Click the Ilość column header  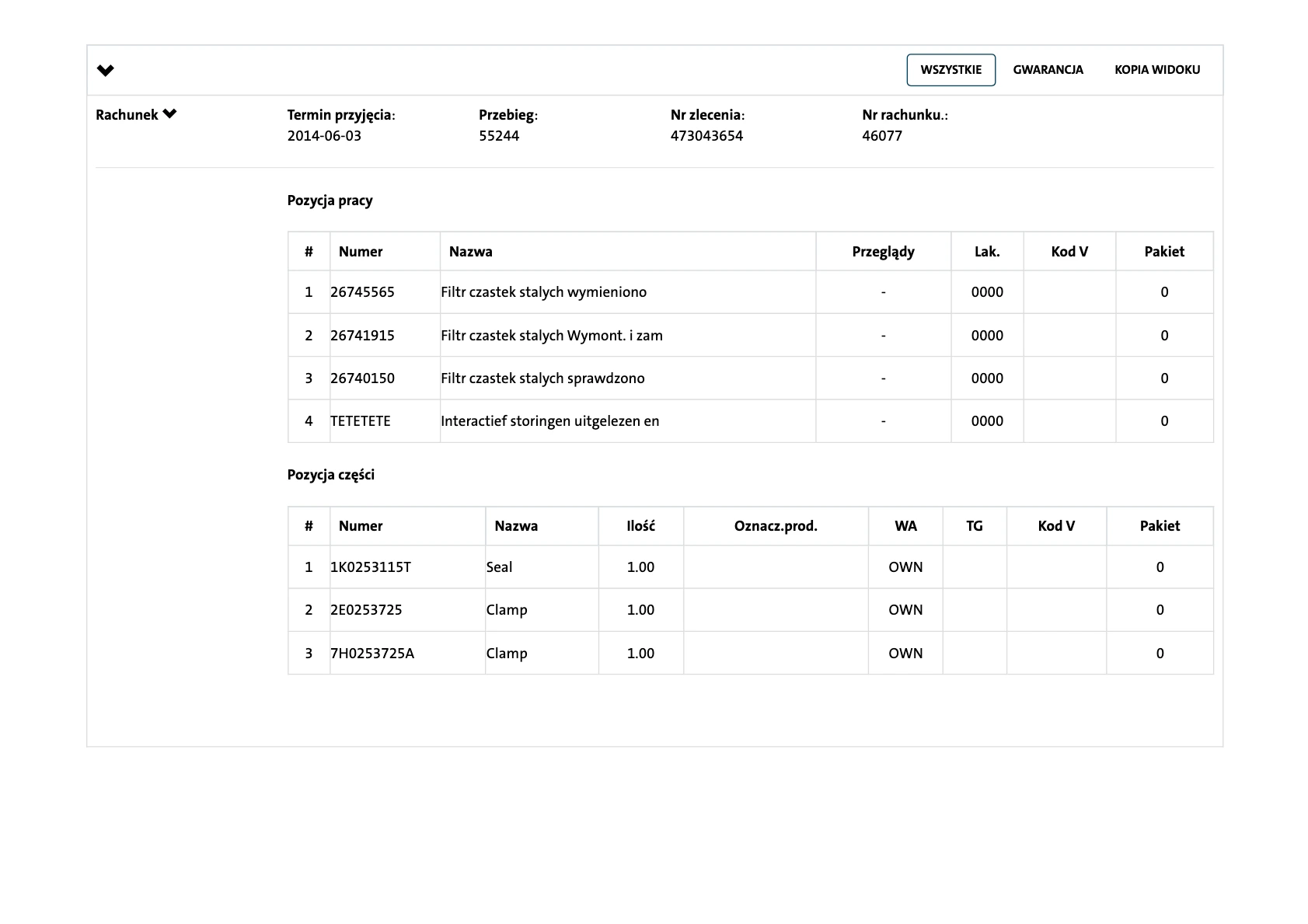(x=640, y=526)
